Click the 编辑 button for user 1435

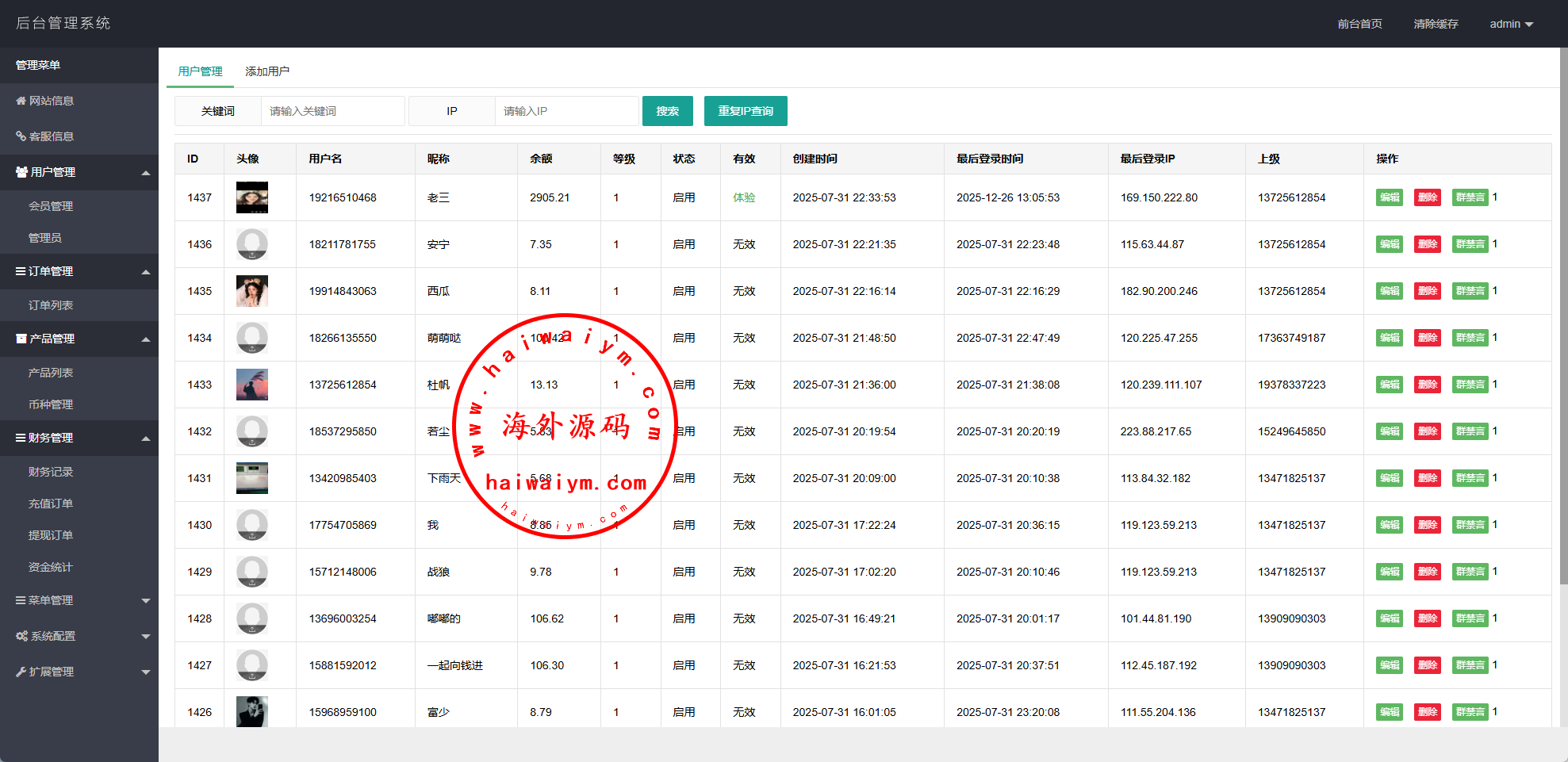[1390, 291]
